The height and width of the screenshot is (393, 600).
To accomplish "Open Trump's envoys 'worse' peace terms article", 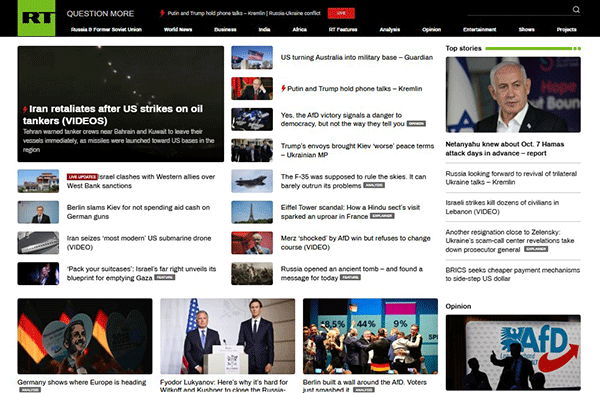I will pyautogui.click(x=357, y=150).
